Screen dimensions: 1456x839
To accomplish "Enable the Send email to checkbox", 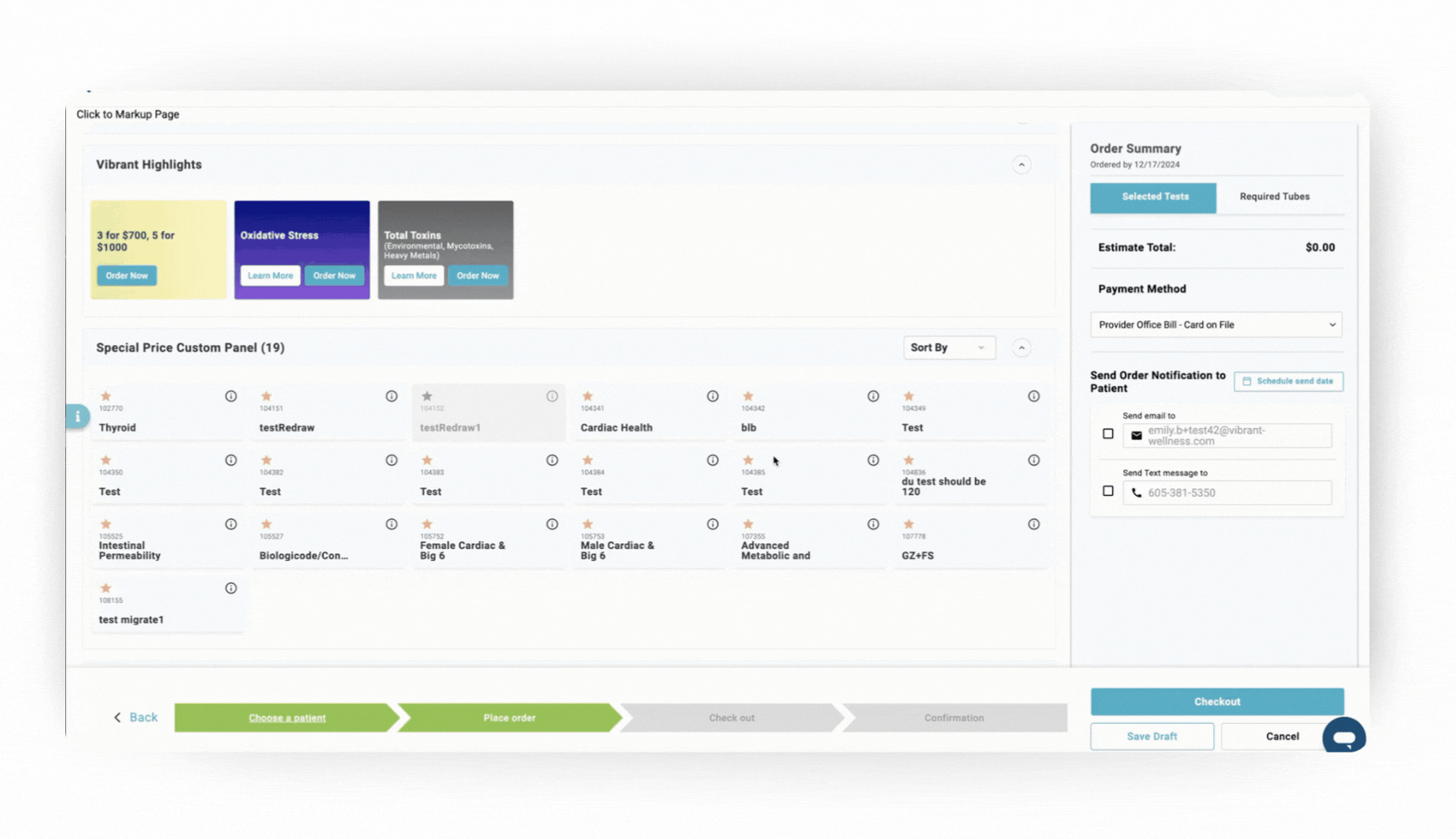I will tap(1108, 435).
